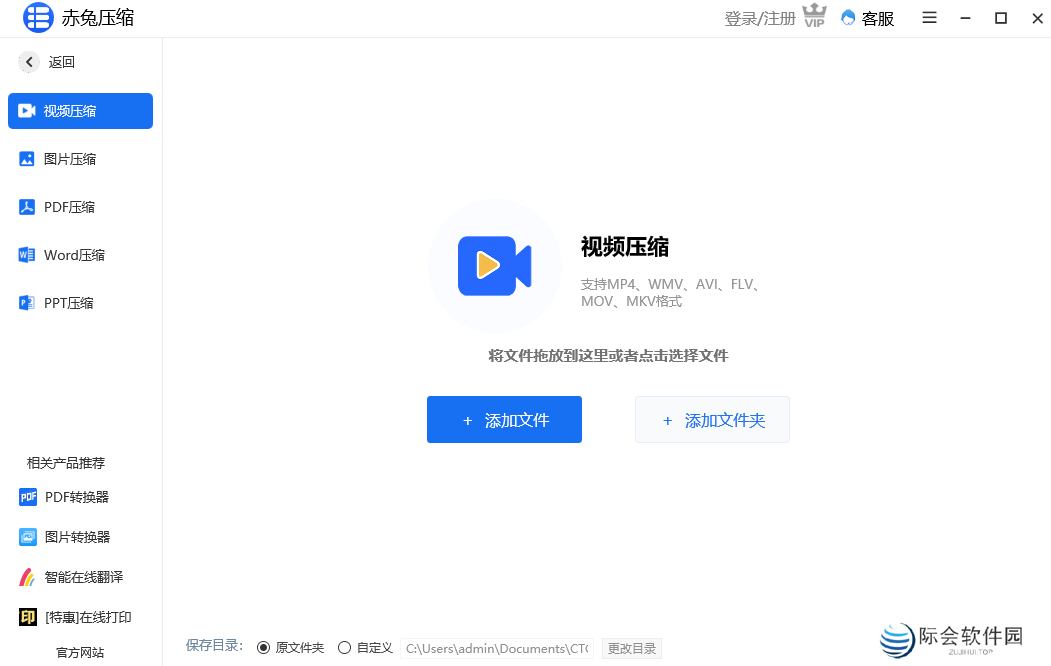This screenshot has width=1051, height=666.
Task: Add files with the 添加文件 button
Action: pyautogui.click(x=504, y=419)
